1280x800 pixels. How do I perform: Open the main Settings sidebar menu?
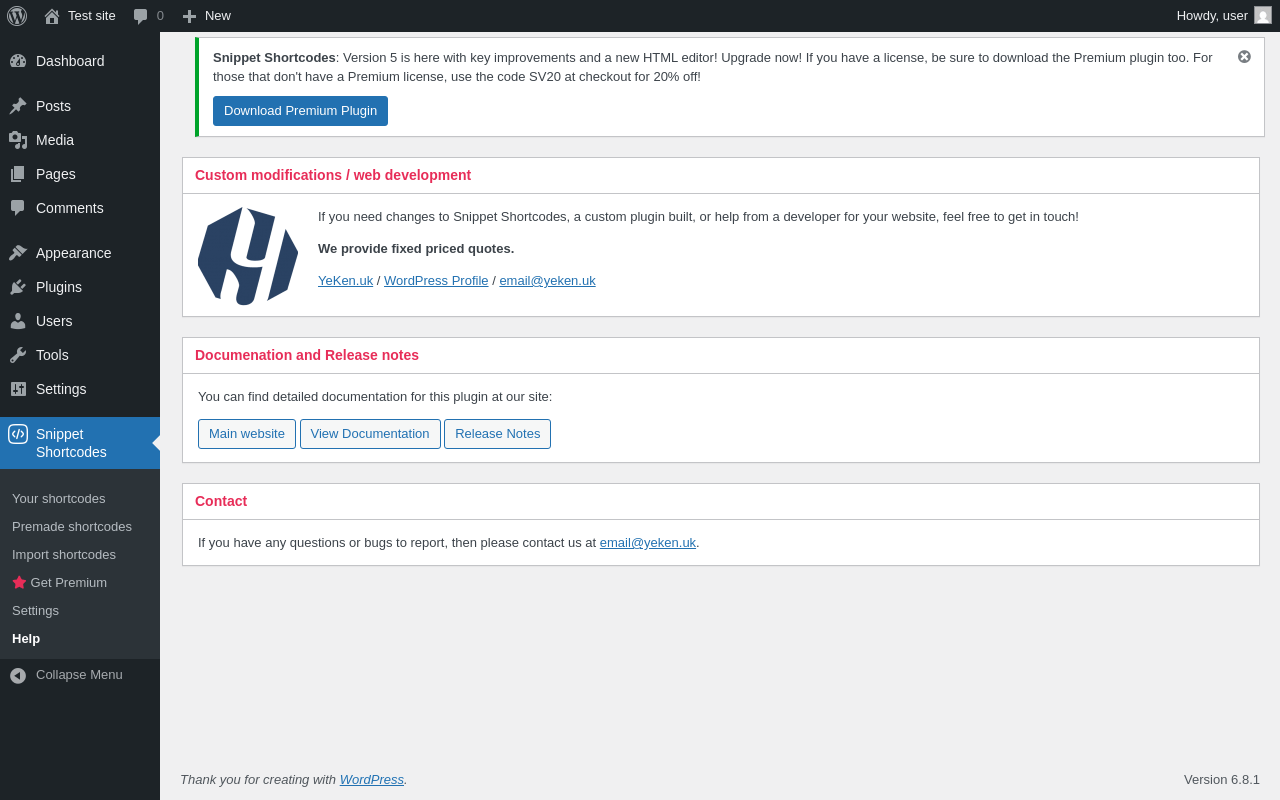(x=80, y=389)
